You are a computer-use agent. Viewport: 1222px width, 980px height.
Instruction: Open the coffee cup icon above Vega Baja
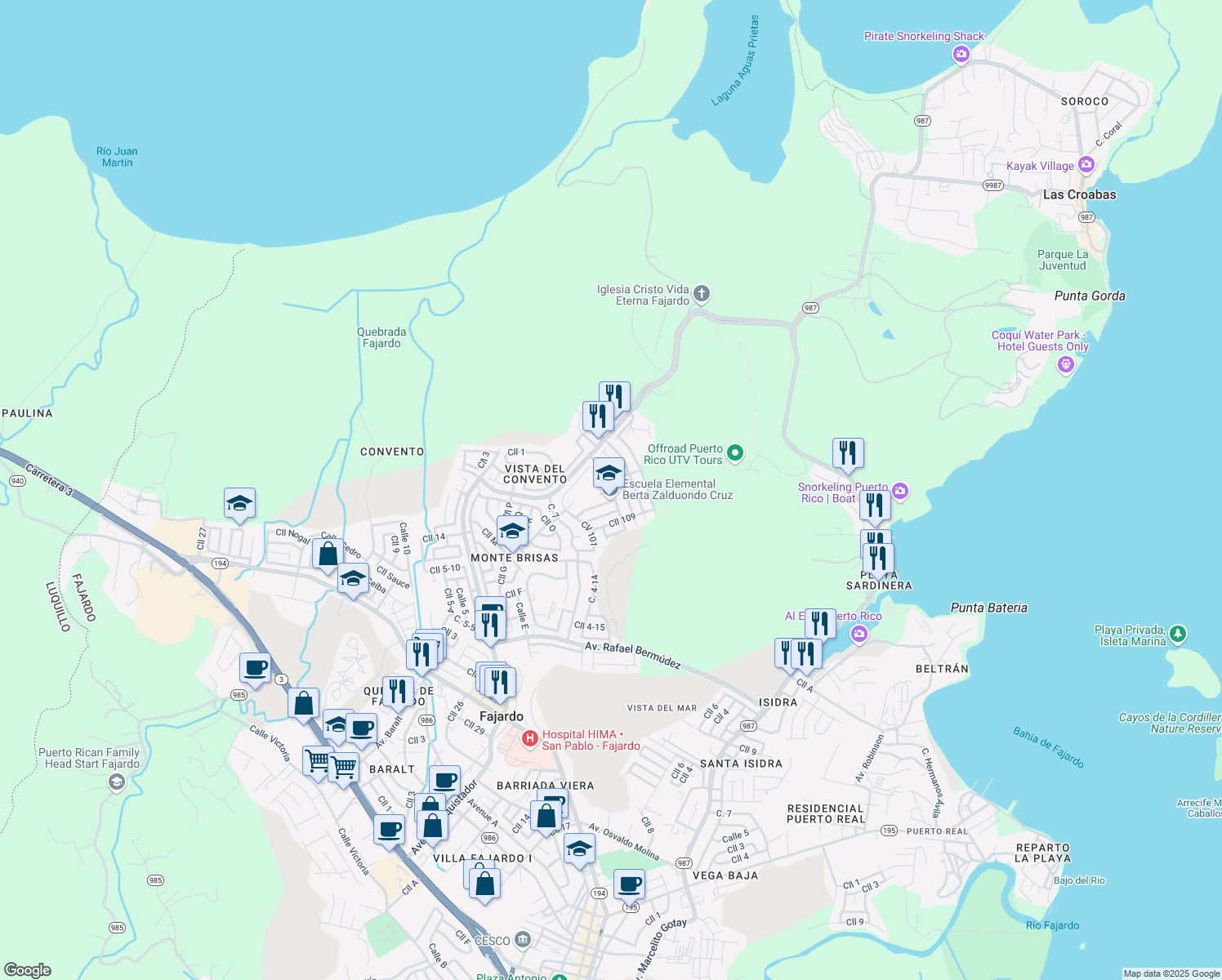(629, 885)
